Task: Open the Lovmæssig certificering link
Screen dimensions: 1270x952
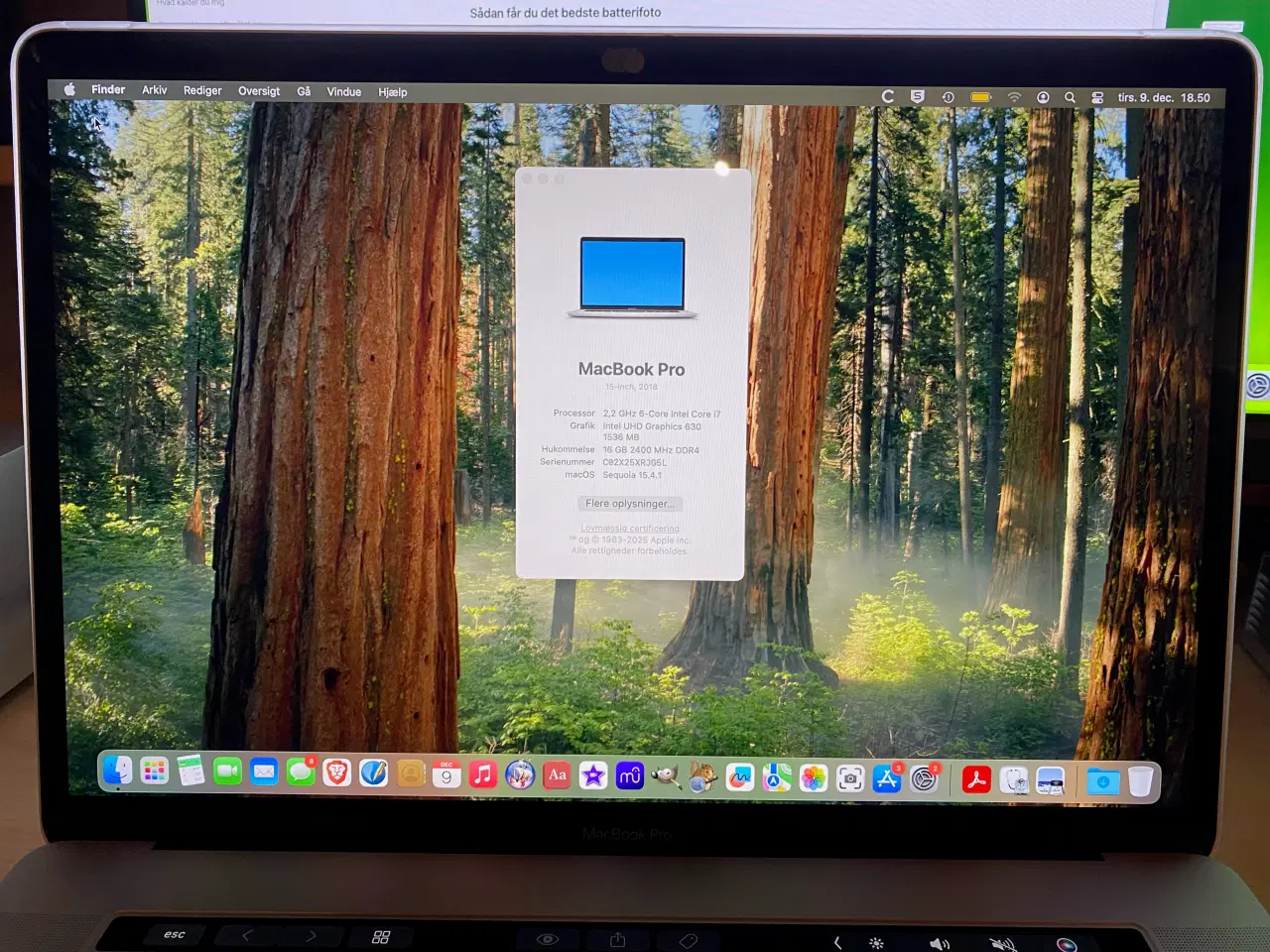Action: 629,528
